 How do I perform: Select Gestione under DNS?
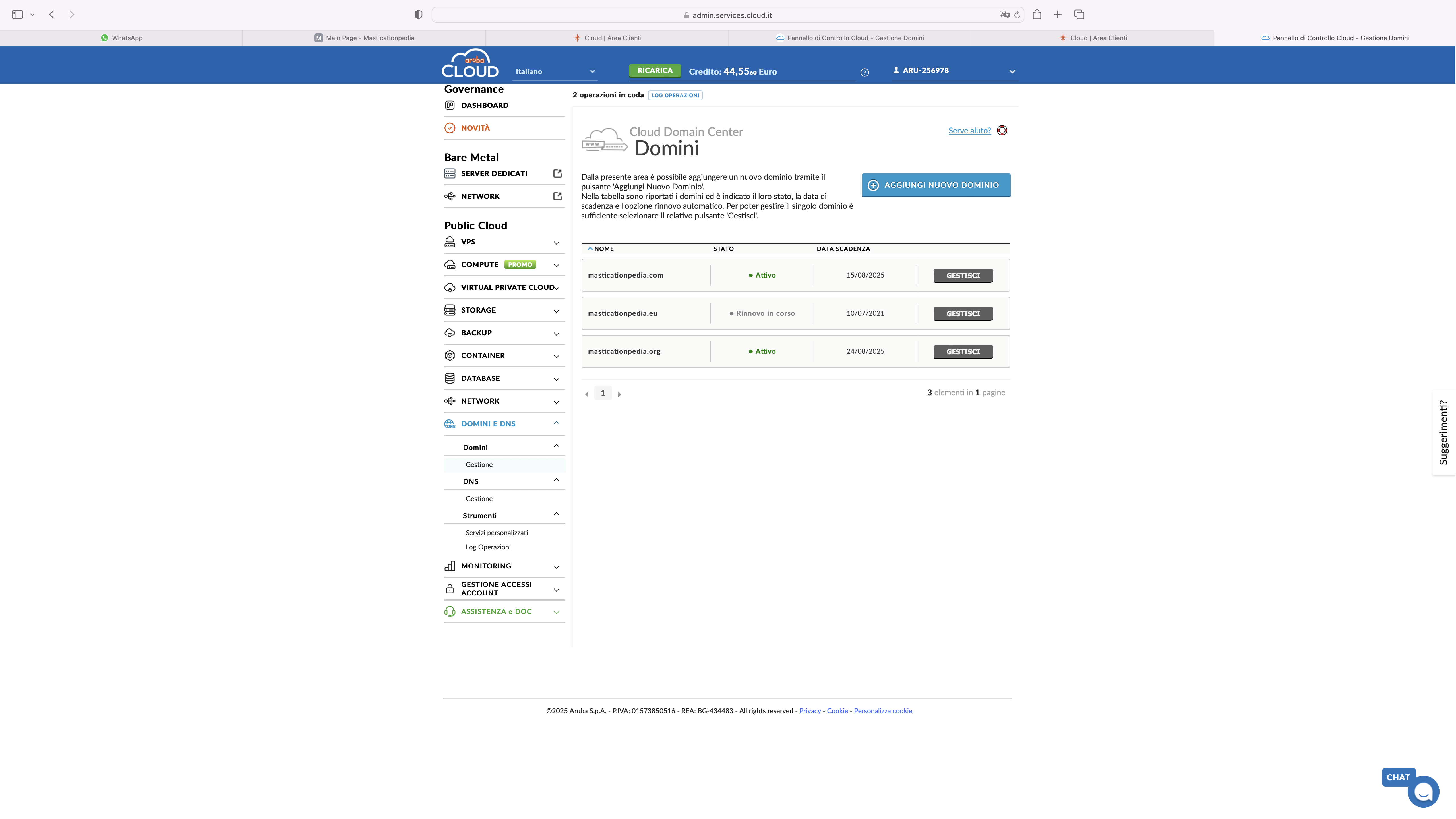point(479,499)
